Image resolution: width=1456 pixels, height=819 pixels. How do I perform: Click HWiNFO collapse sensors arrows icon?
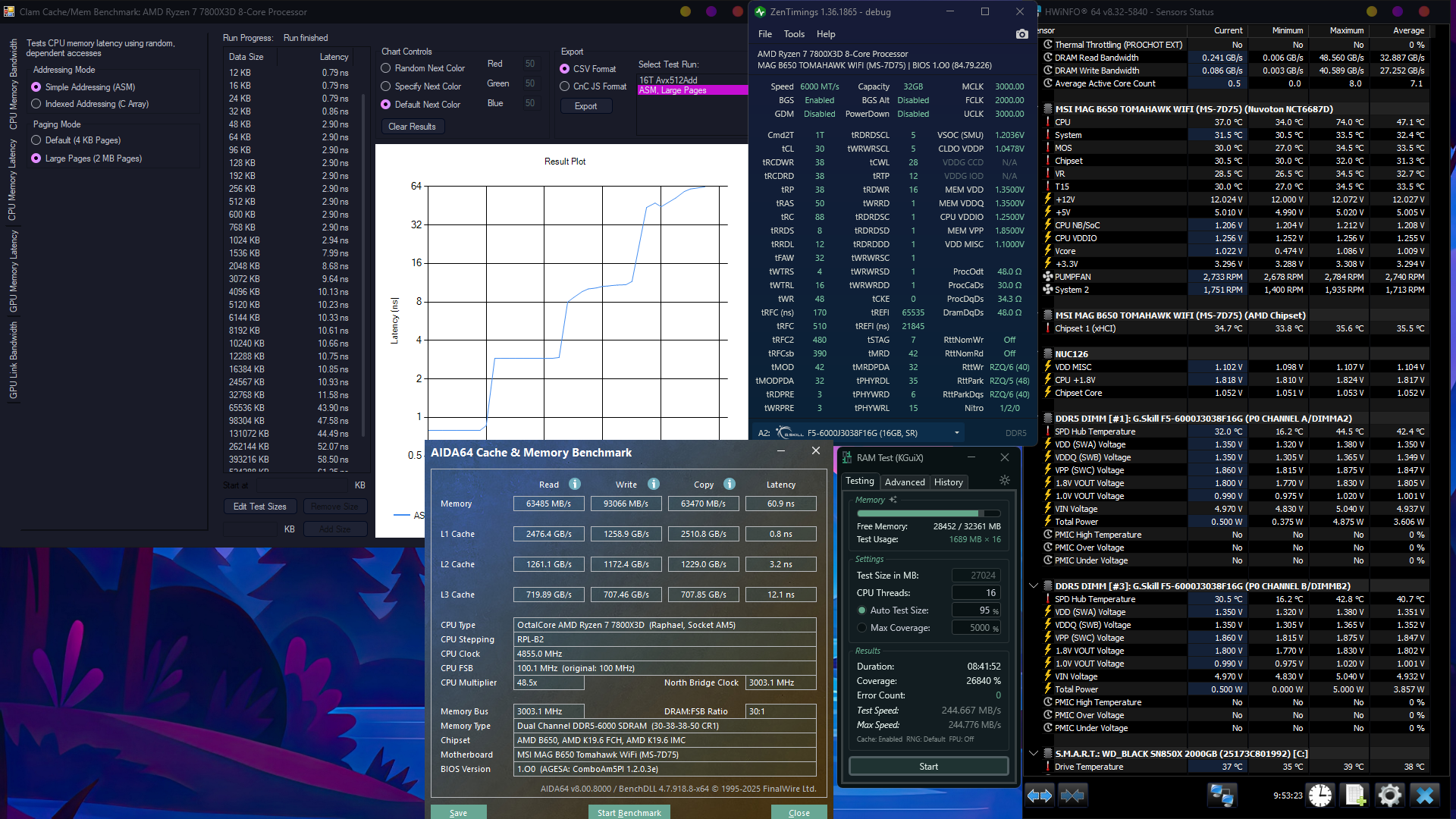pyautogui.click(x=1072, y=795)
